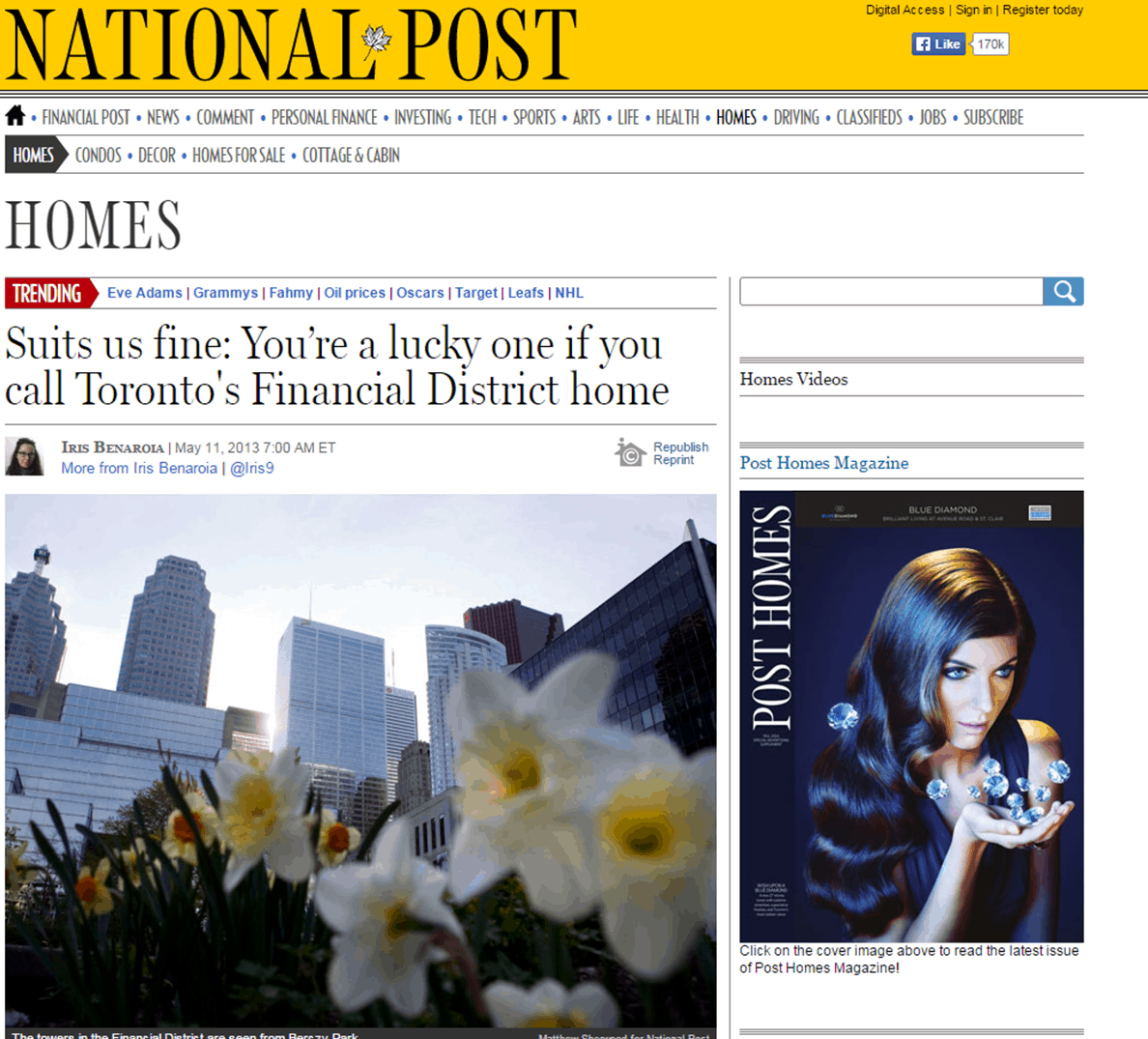Screen dimensions: 1148x1039
Task: Open the News section
Action: click(162, 117)
